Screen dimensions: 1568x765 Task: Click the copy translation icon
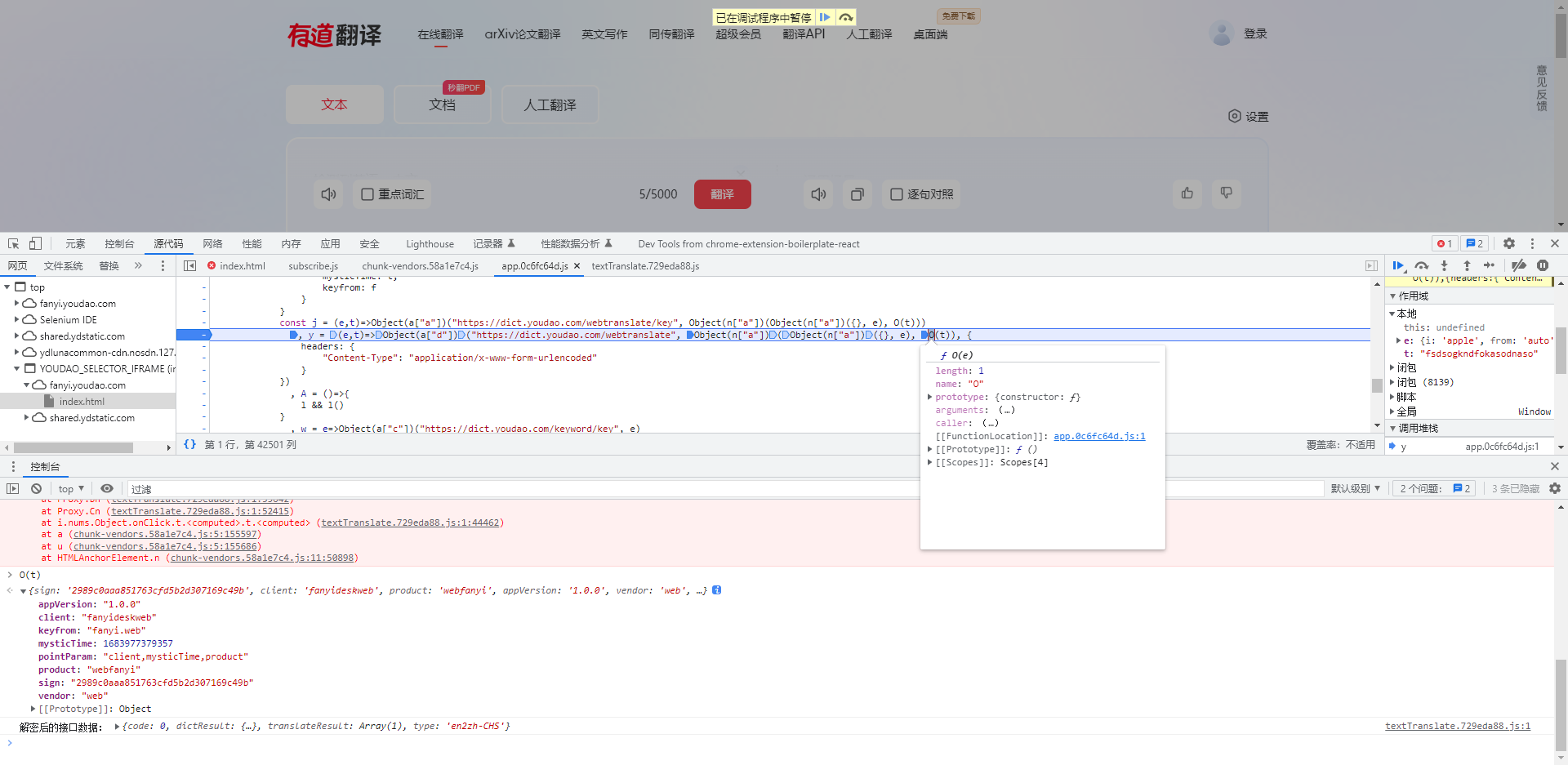(x=857, y=194)
